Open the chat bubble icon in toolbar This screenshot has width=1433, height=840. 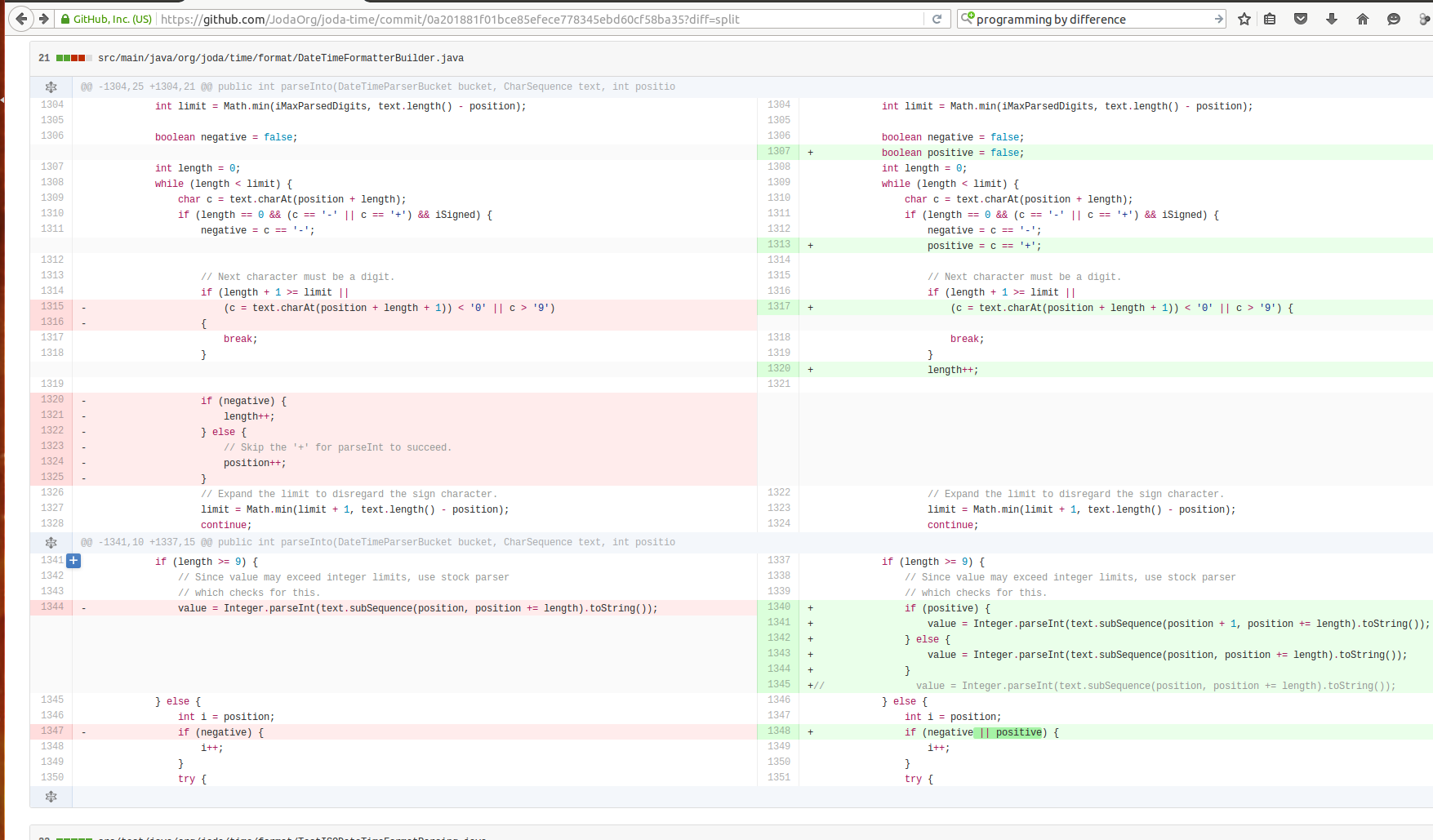1394,19
